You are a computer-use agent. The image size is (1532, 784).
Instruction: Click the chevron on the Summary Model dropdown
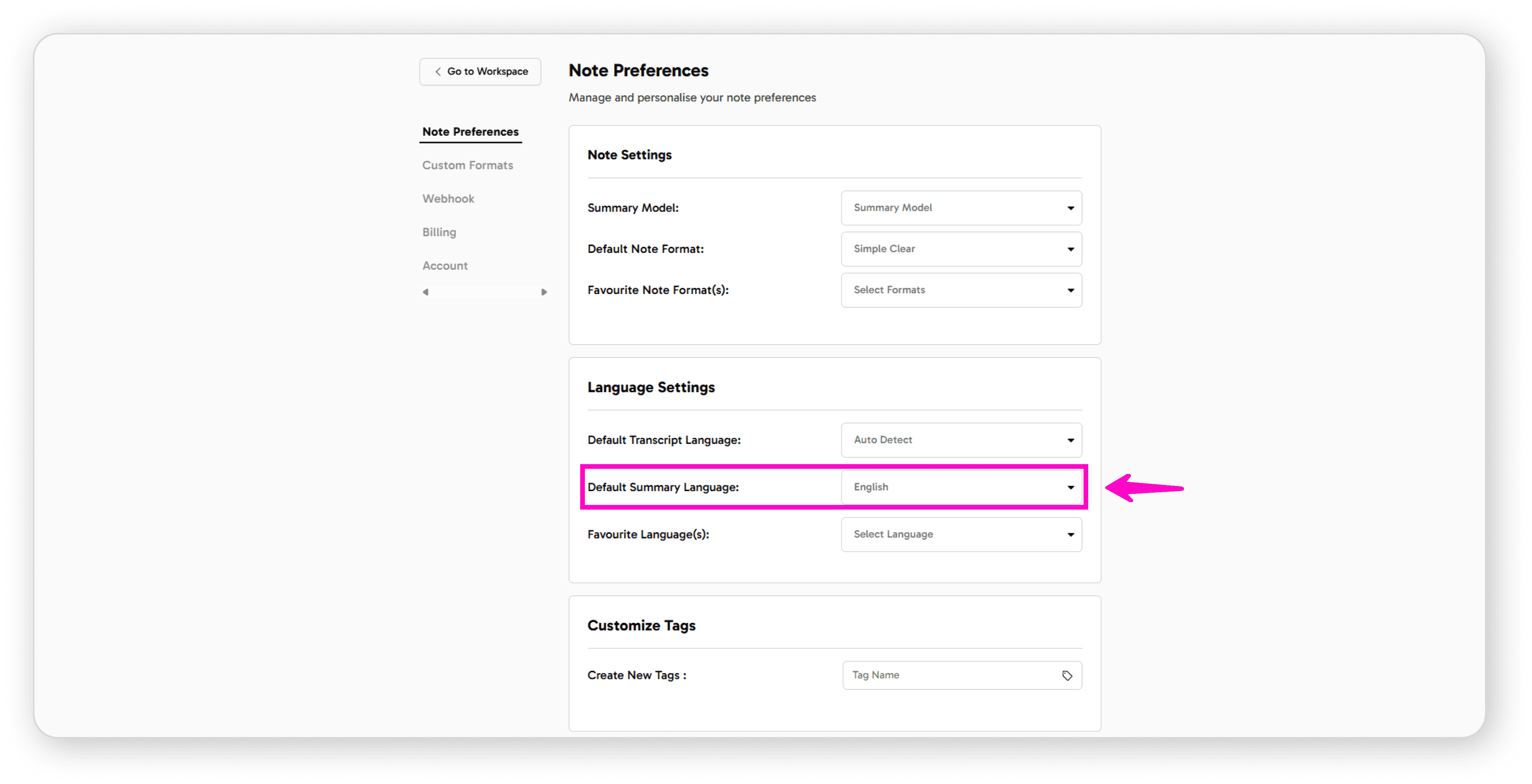(x=1071, y=208)
